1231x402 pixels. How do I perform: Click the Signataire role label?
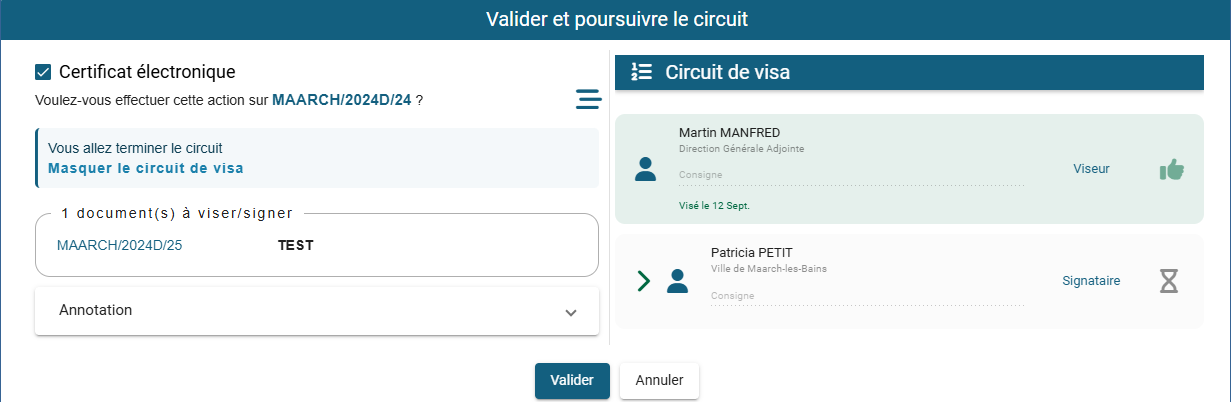click(x=1091, y=281)
